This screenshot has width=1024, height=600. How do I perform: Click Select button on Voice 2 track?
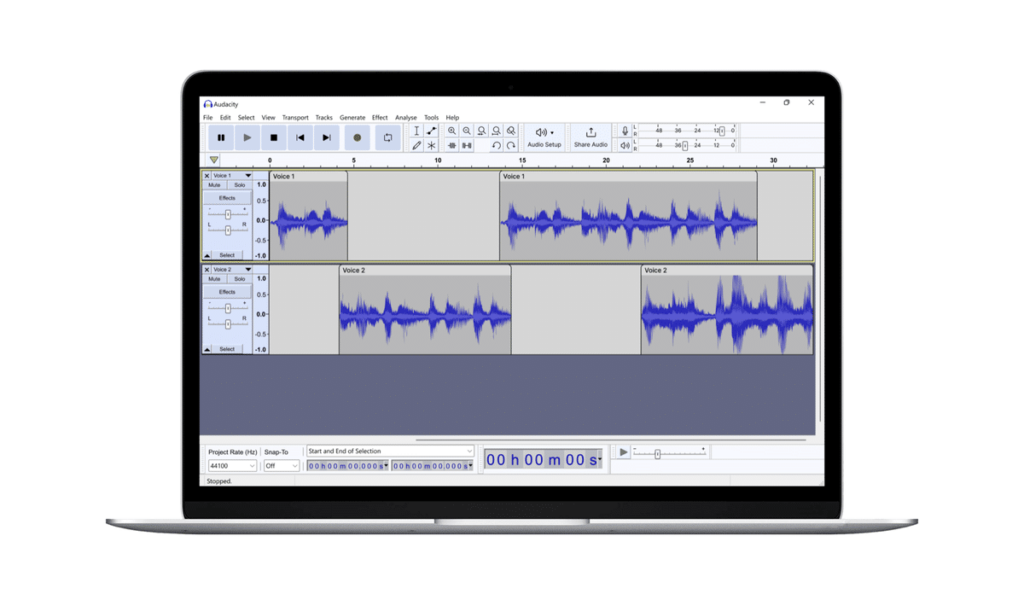227,349
